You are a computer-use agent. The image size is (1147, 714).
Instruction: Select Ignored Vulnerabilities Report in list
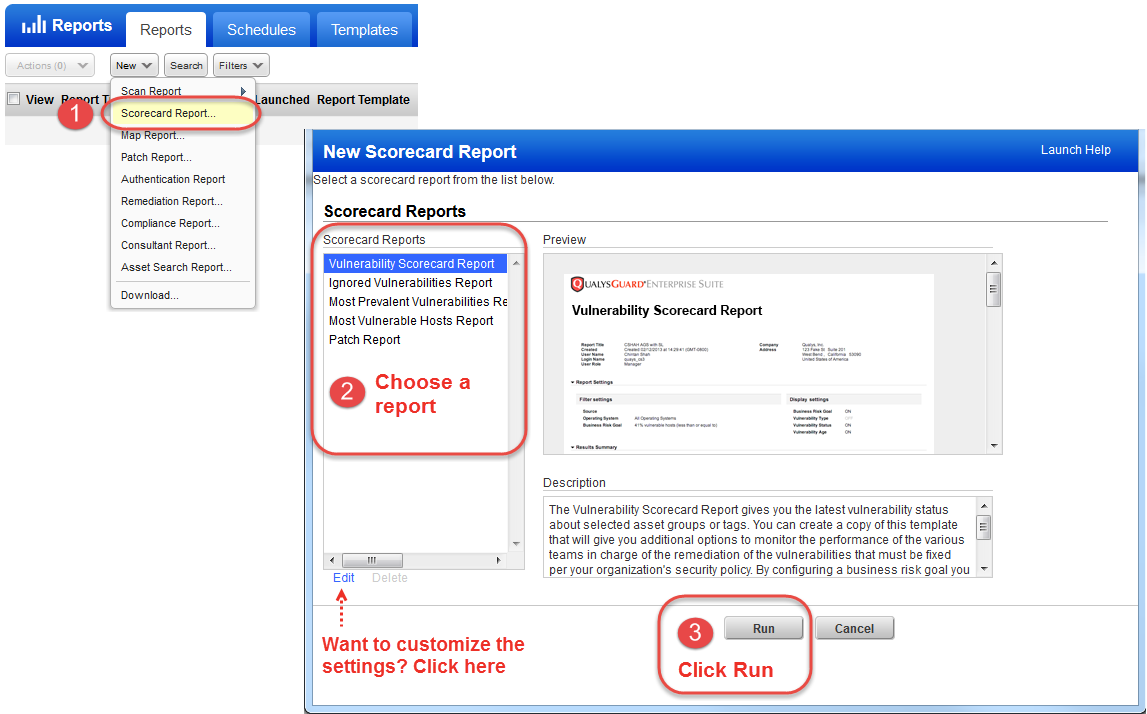click(410, 283)
